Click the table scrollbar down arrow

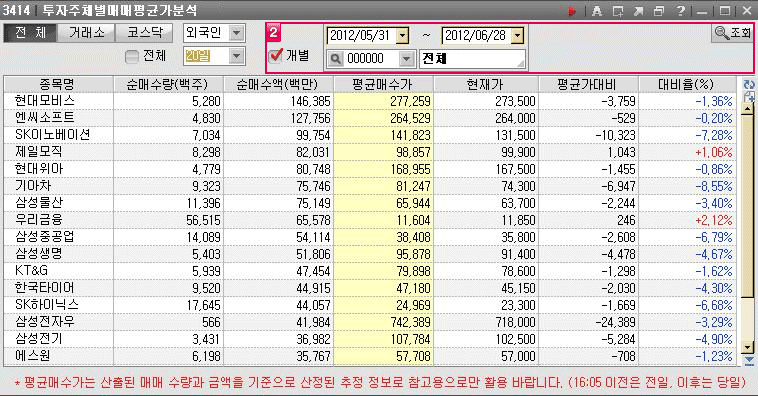pos(748,347)
